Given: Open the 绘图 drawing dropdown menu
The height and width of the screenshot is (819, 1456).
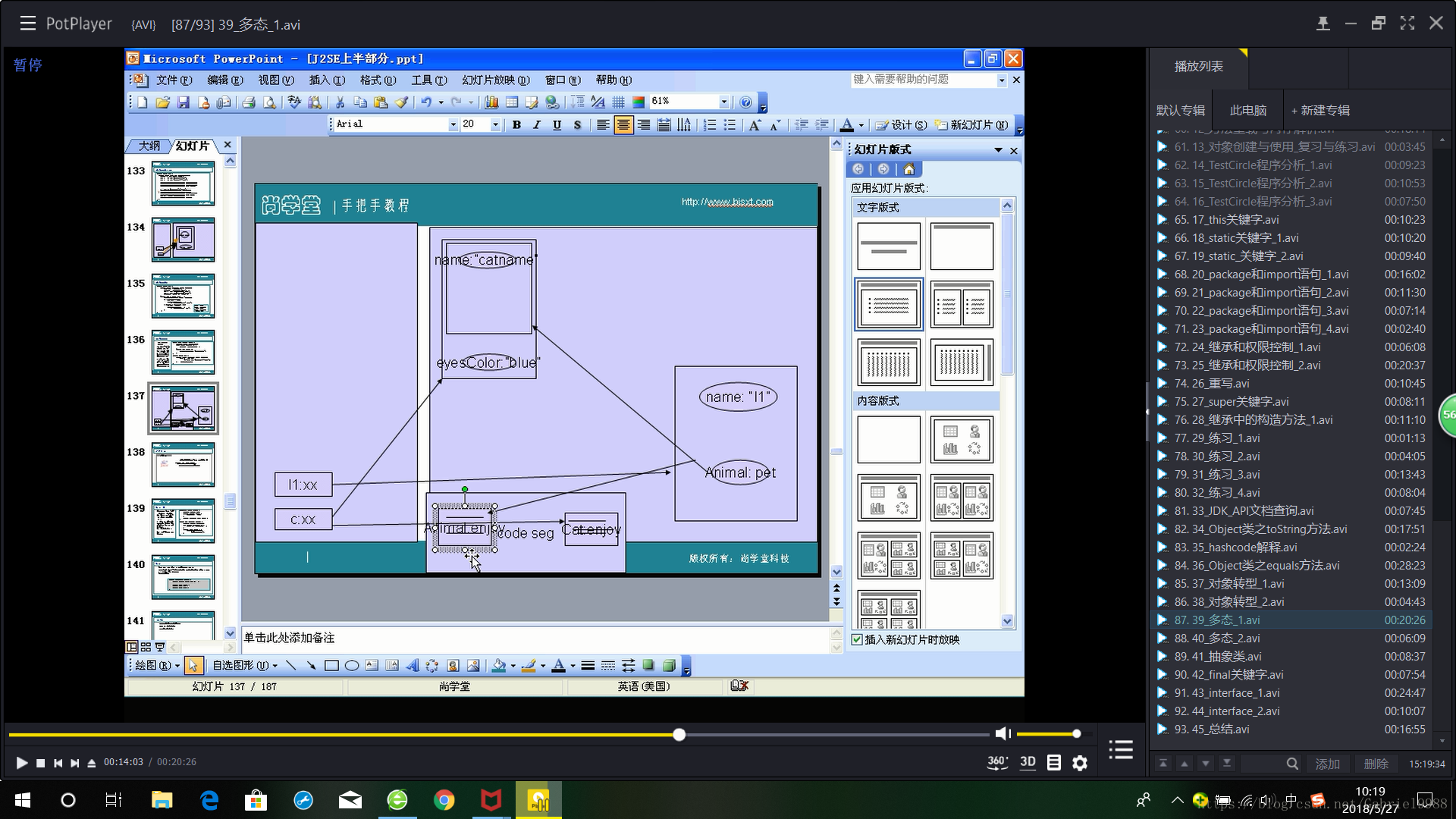Looking at the screenshot, I should click(x=157, y=666).
